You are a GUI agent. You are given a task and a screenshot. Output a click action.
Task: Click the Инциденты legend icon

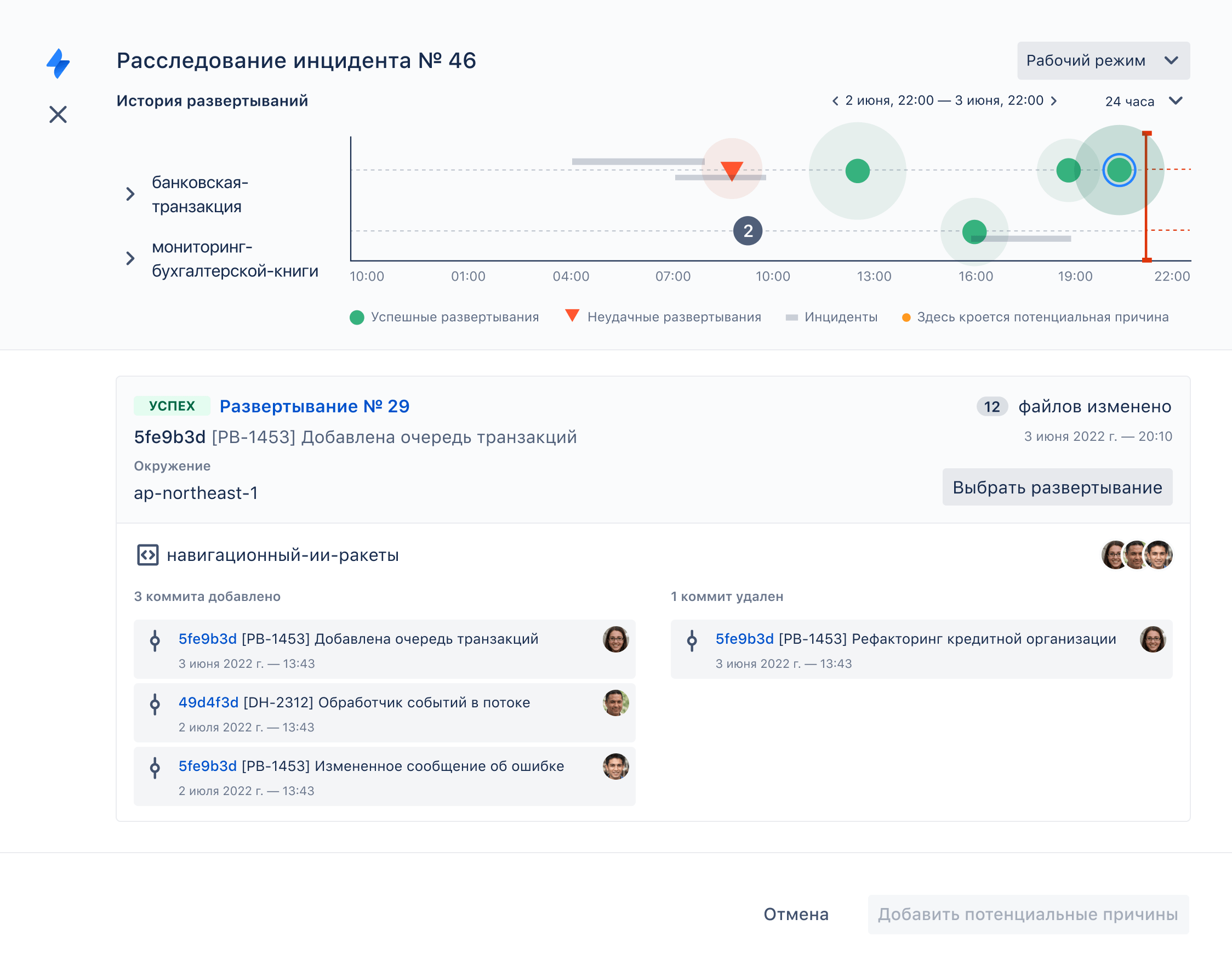click(792, 316)
